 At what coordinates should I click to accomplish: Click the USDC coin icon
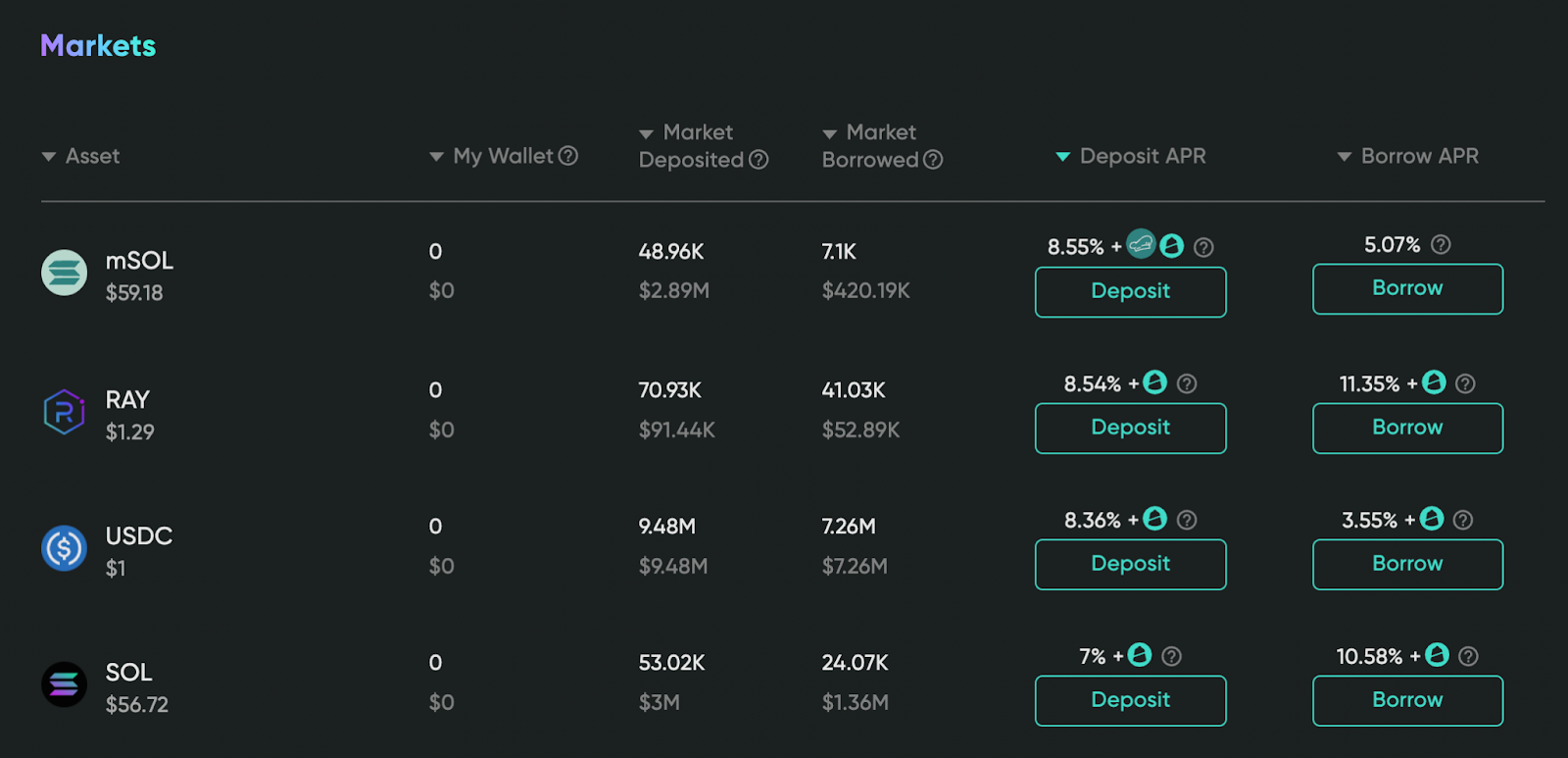point(64,548)
